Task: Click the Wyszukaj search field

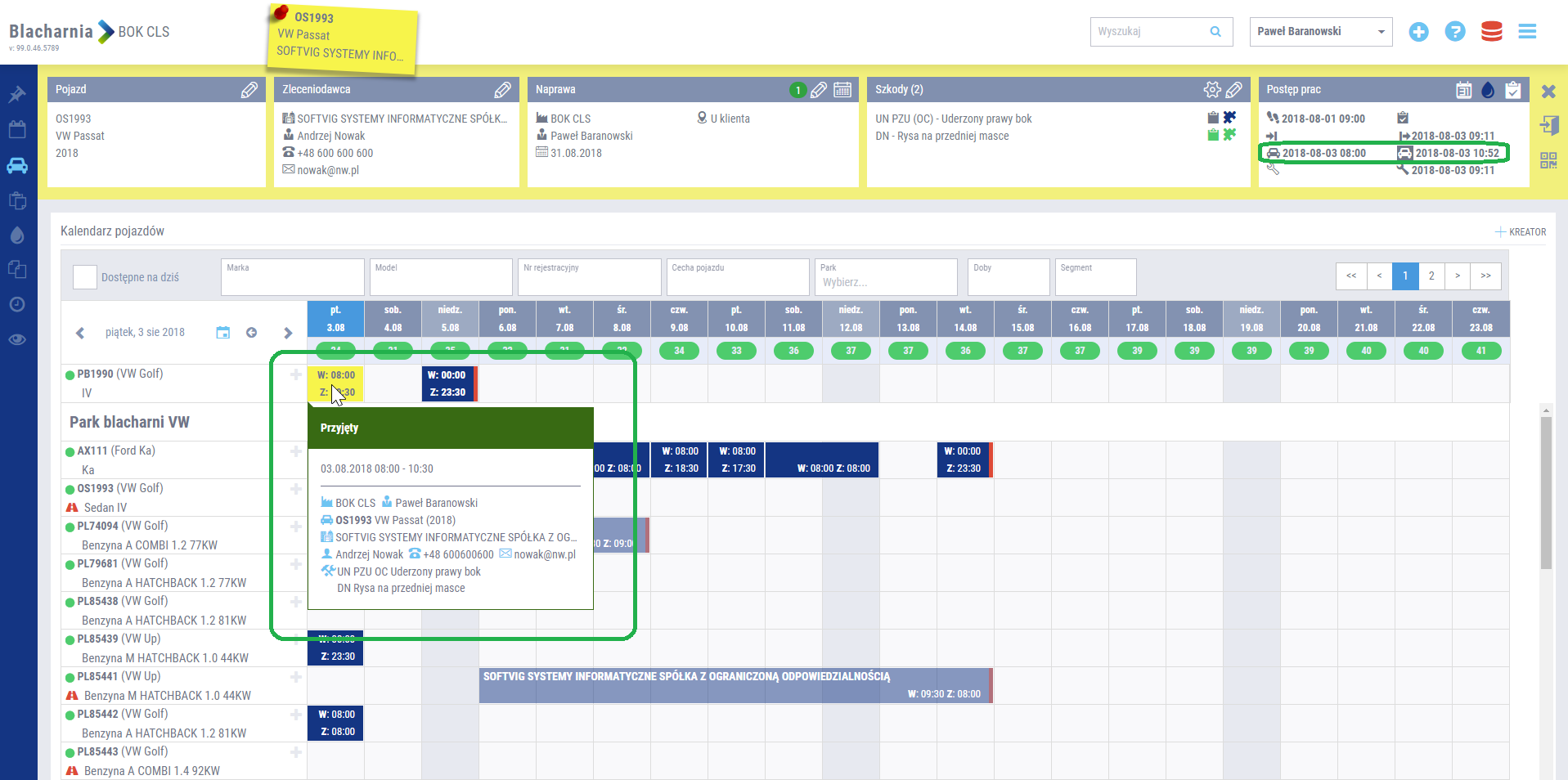Action: [1152, 32]
